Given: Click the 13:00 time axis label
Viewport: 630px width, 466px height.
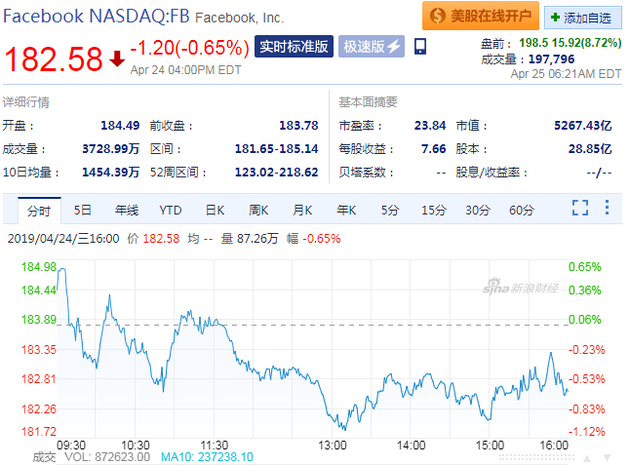Looking at the screenshot, I should coord(332,445).
